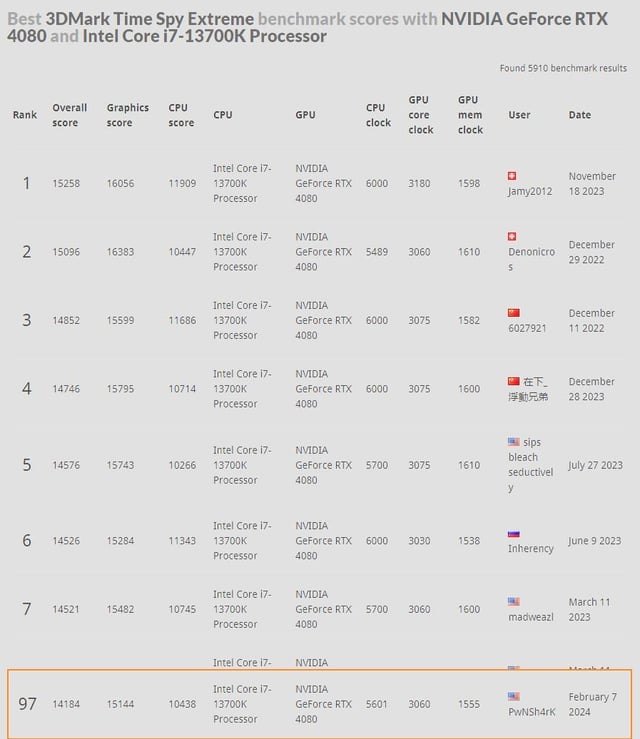Click the China flag in rank 4 row
640x739 pixels.
[514, 381]
